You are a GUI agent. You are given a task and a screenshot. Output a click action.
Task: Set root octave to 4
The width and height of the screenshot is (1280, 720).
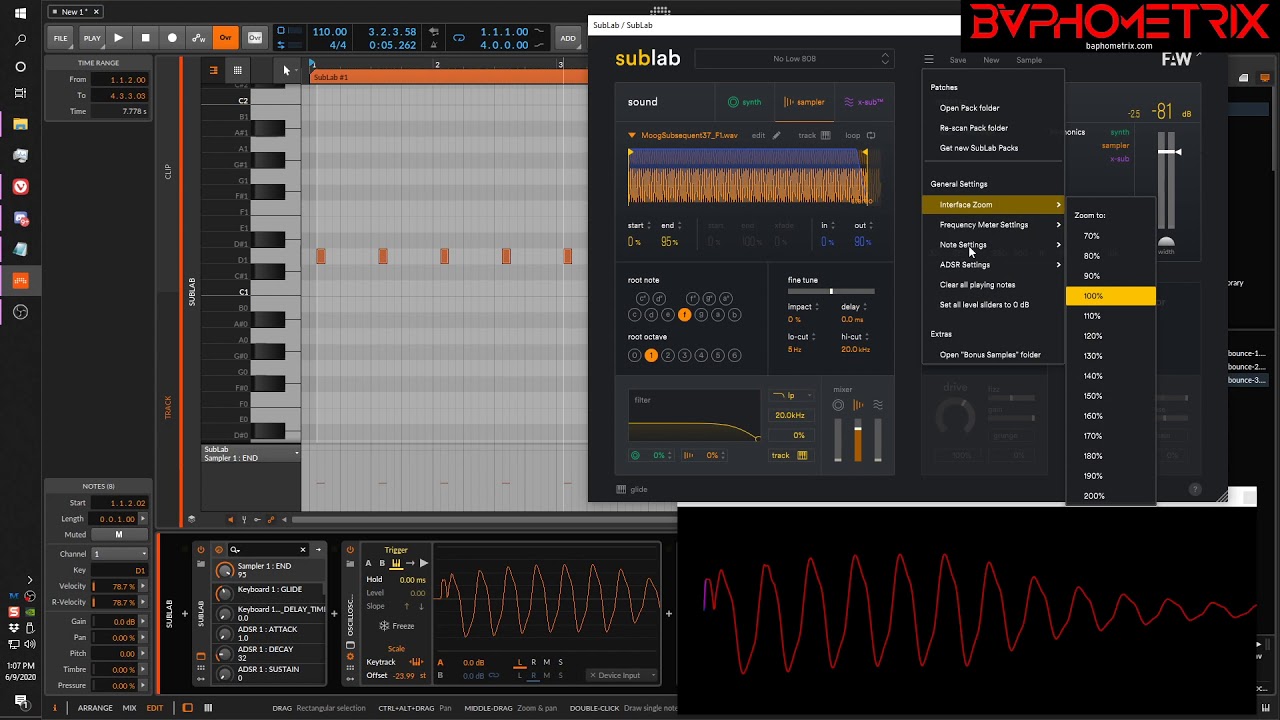coord(701,355)
